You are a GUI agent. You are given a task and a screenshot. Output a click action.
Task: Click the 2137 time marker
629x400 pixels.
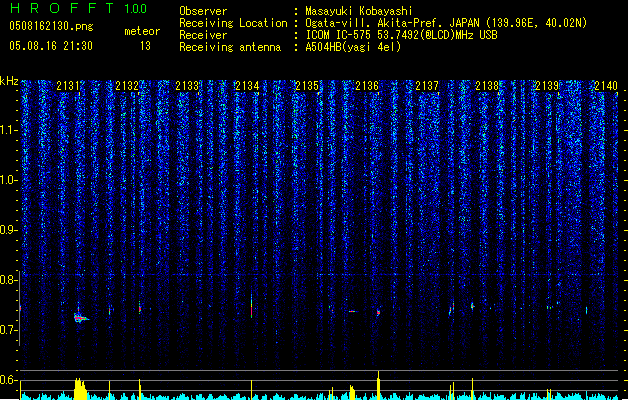427,85
